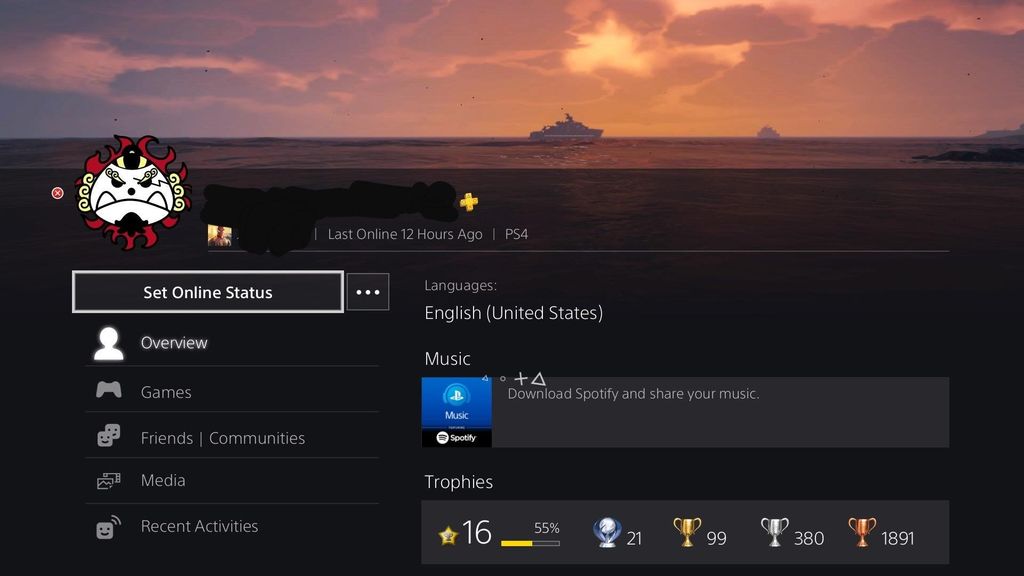Viewport: 1024px width, 576px height.
Task: Open the three-dot options menu
Action: point(368,292)
